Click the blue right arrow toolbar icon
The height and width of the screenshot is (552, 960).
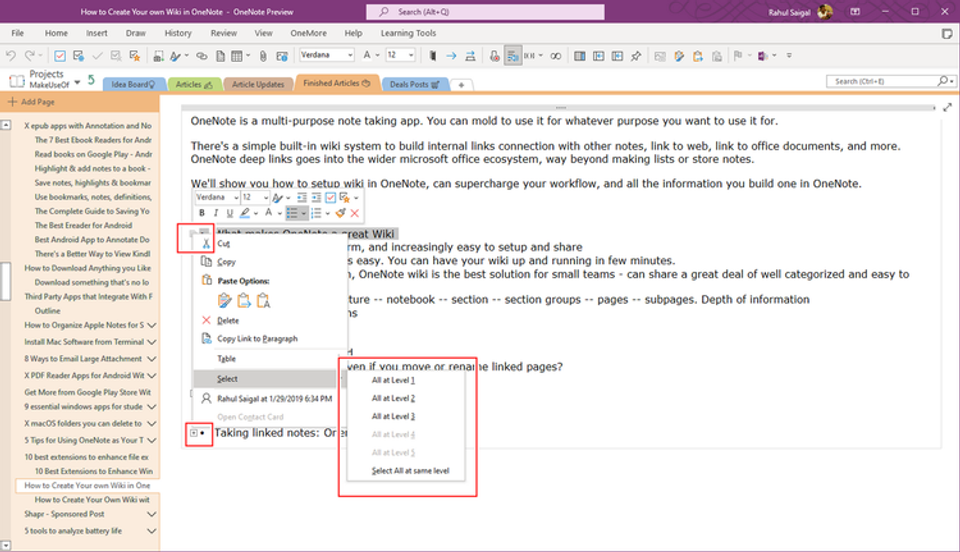point(451,56)
